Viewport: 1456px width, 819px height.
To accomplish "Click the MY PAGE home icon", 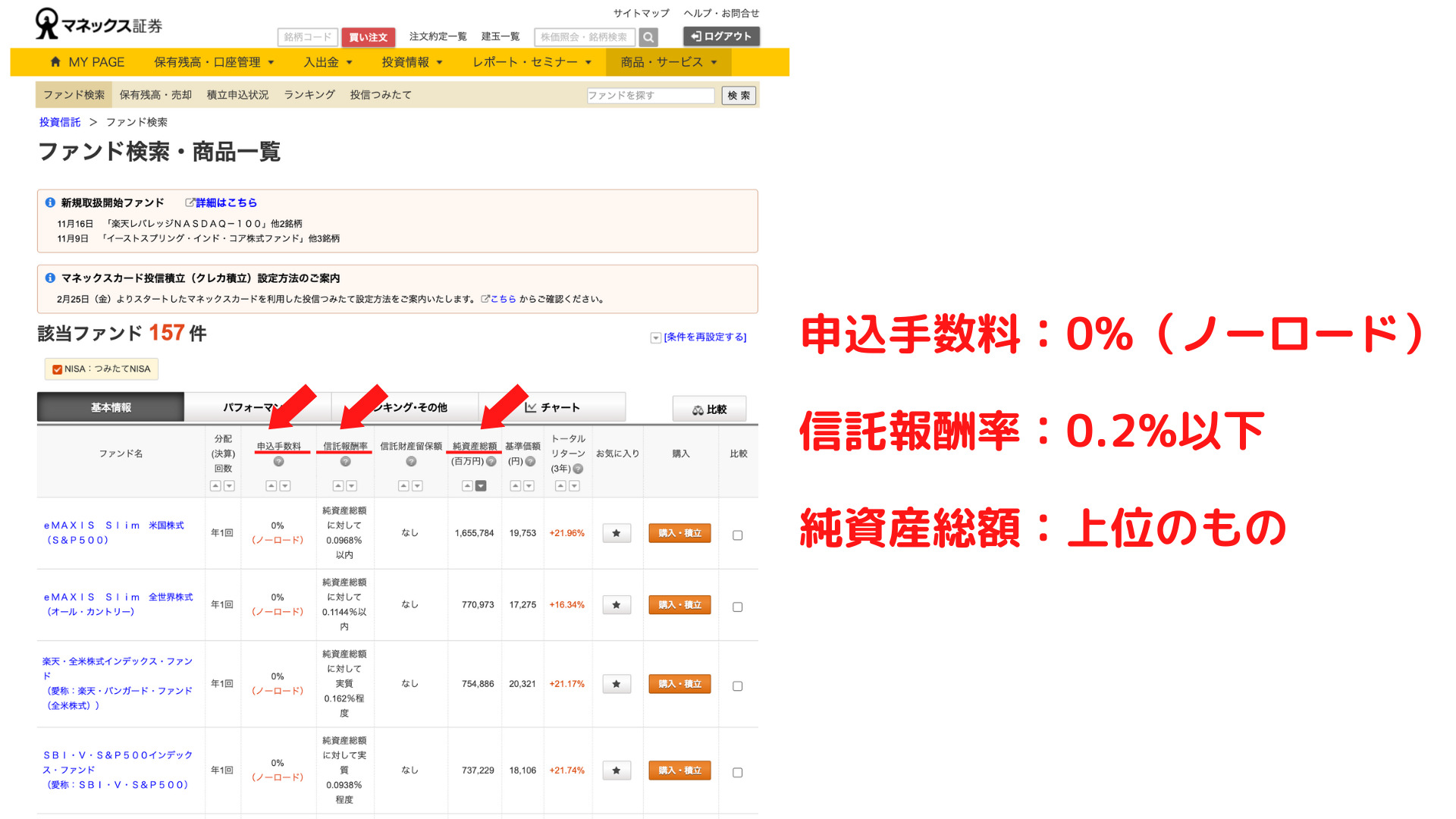I will pyautogui.click(x=55, y=61).
